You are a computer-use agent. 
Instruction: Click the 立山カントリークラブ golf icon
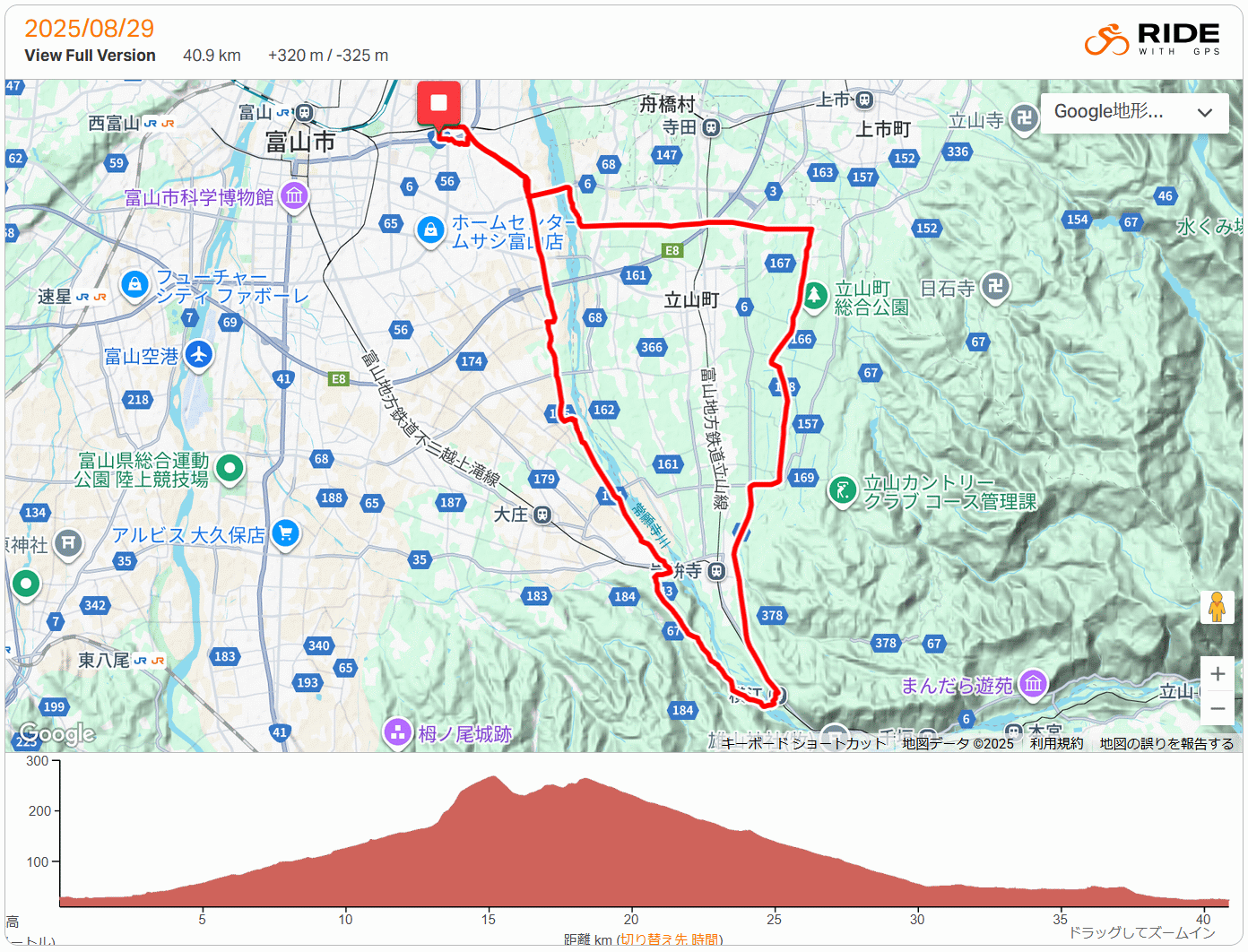[x=842, y=490]
